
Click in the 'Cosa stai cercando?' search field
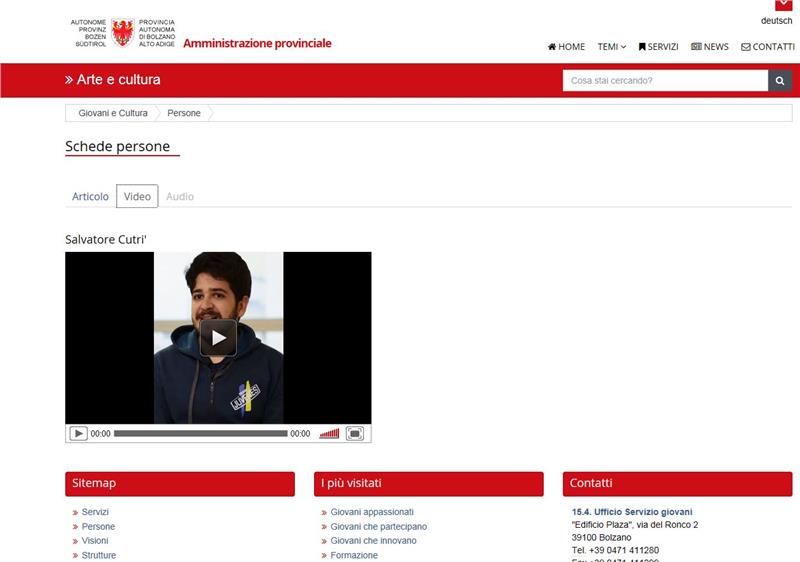tap(664, 81)
